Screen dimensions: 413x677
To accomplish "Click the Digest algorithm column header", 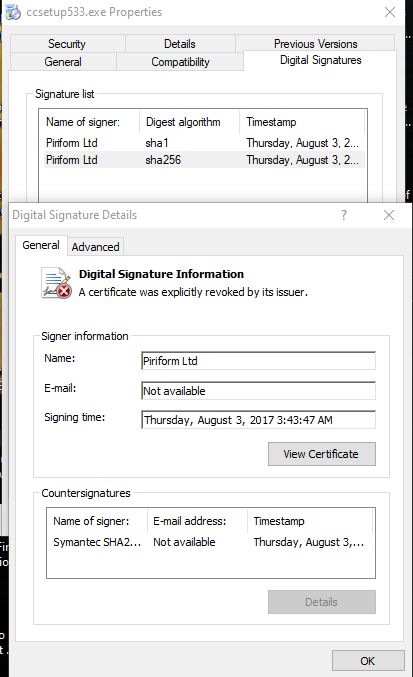I will coord(189,122).
